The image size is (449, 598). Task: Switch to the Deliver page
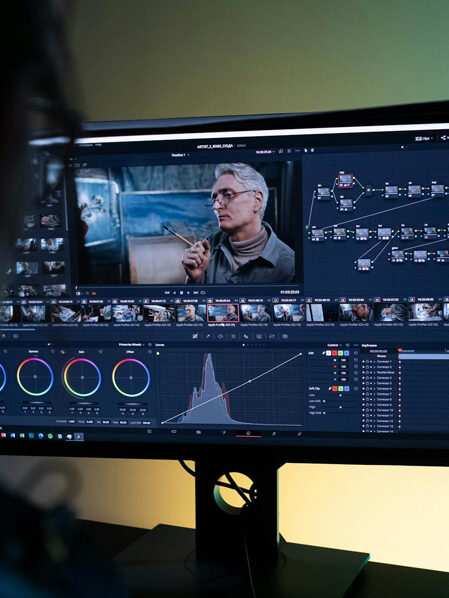(299, 434)
